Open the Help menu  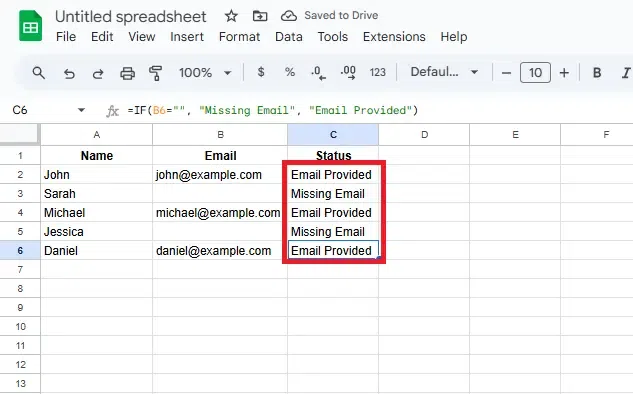[x=454, y=37]
